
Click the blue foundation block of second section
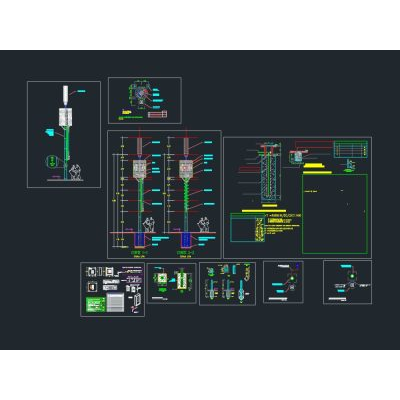[x=186, y=240]
